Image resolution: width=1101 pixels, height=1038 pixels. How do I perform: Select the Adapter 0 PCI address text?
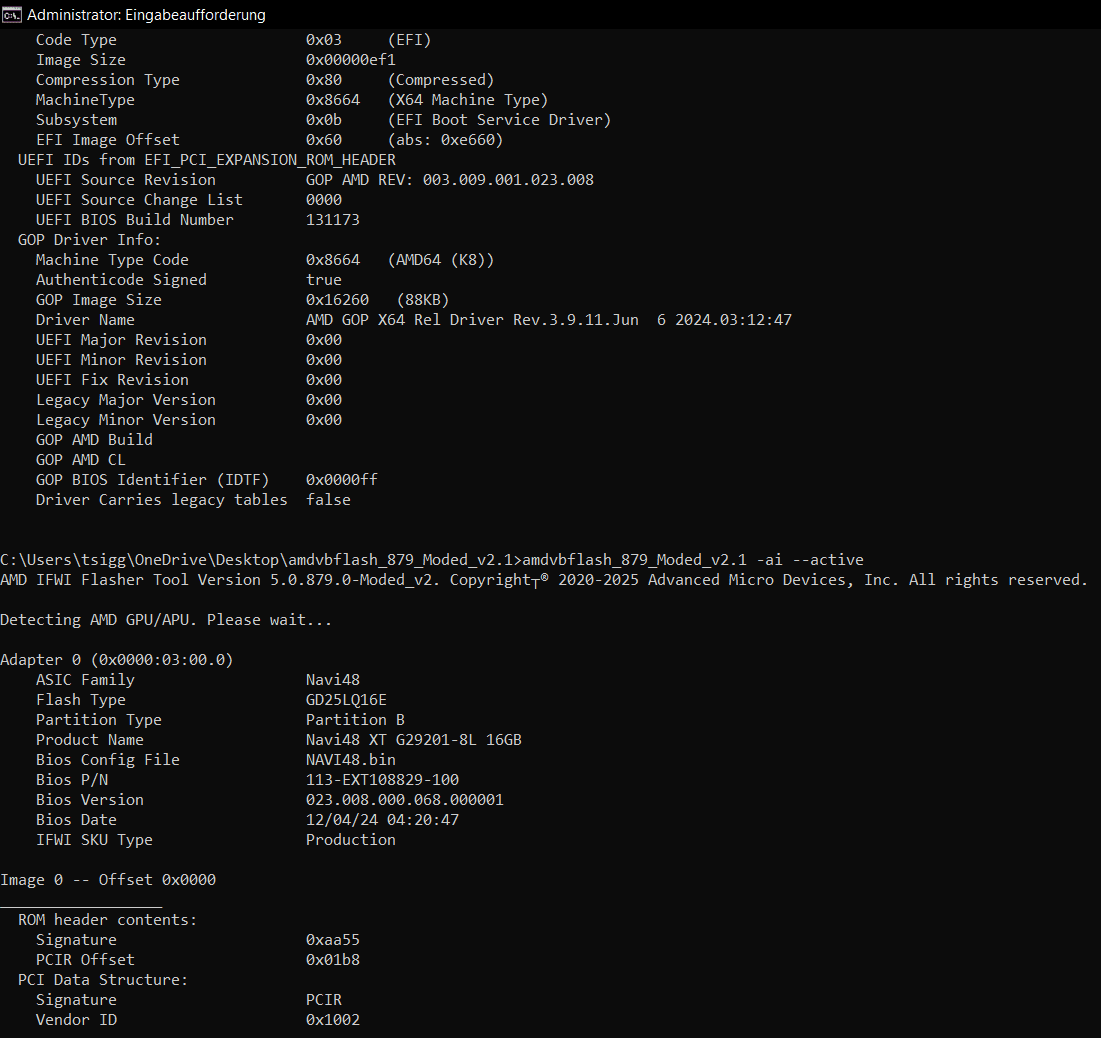[x=118, y=659]
